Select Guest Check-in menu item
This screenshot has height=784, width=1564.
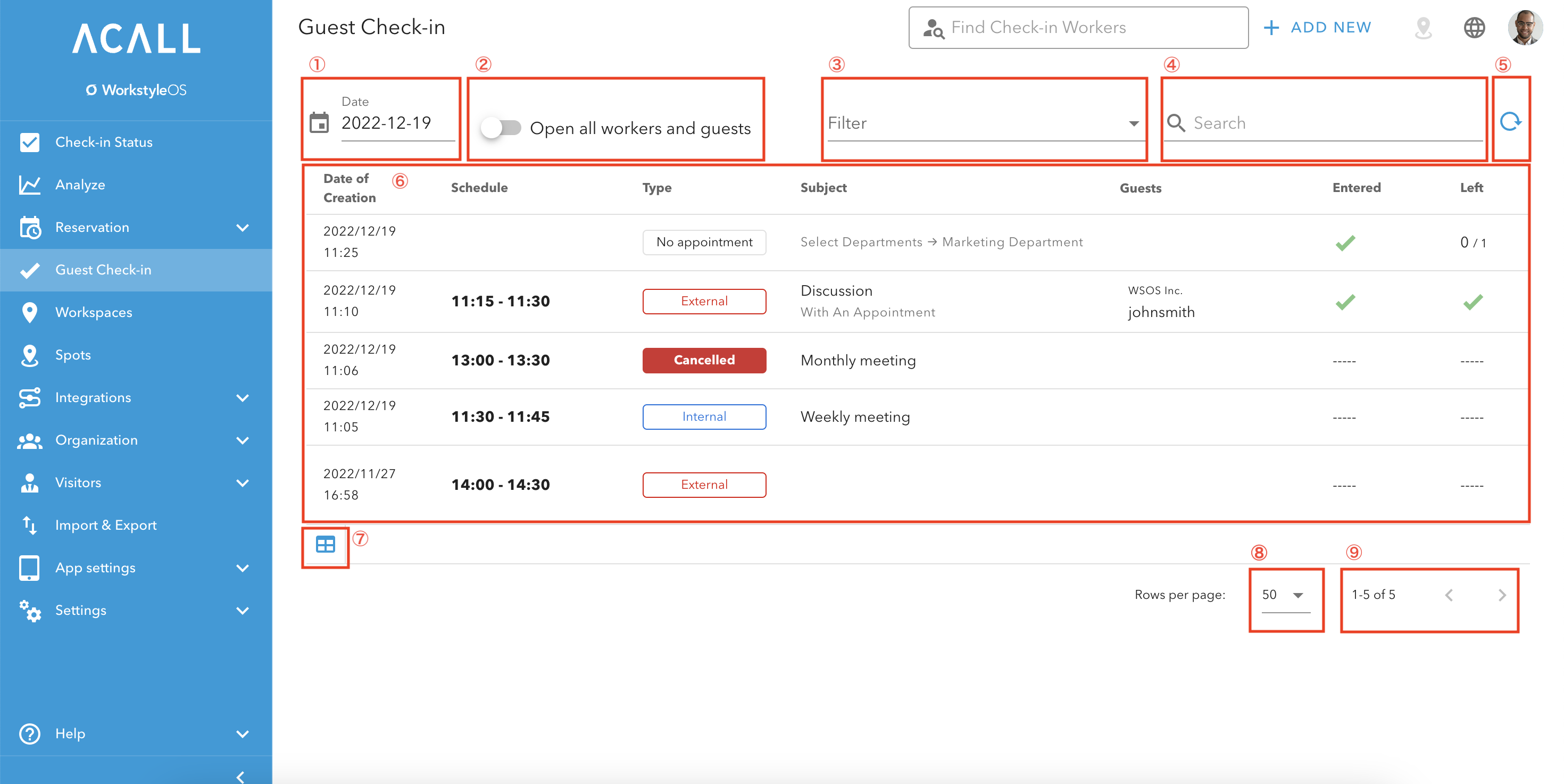coord(136,270)
